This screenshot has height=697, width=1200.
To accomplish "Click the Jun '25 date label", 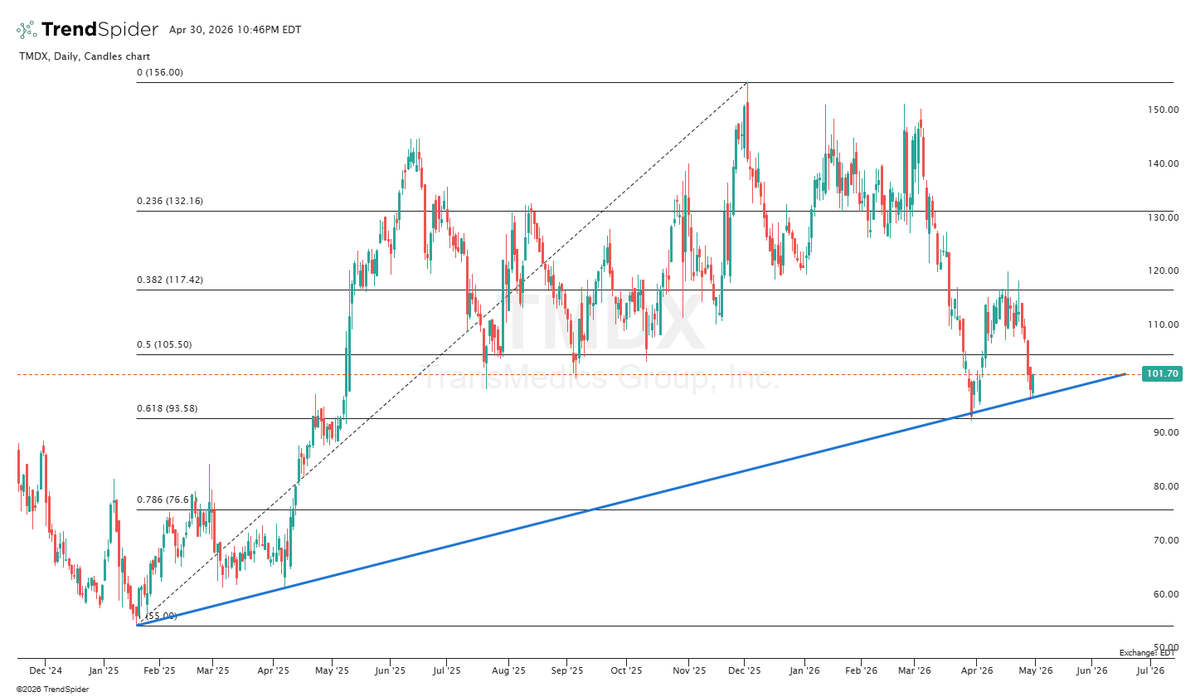I will coord(390,672).
